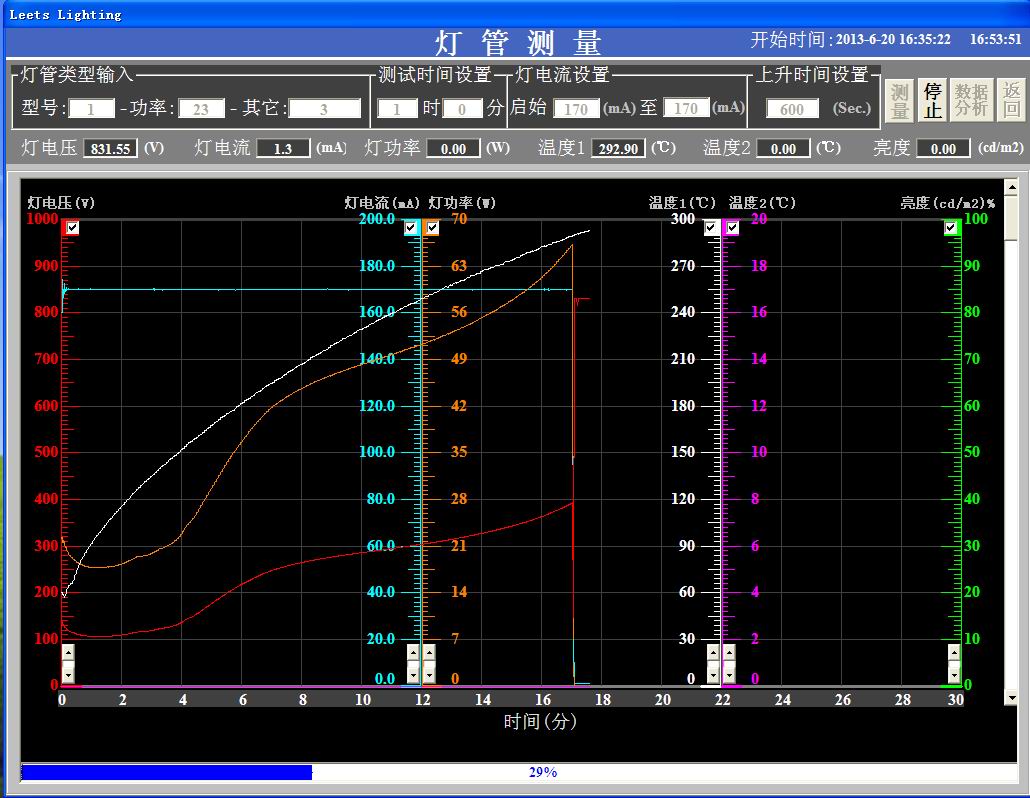Hide the 灯功率 power curve checkbox
This screenshot has width=1030, height=798.
pyautogui.click(x=432, y=228)
